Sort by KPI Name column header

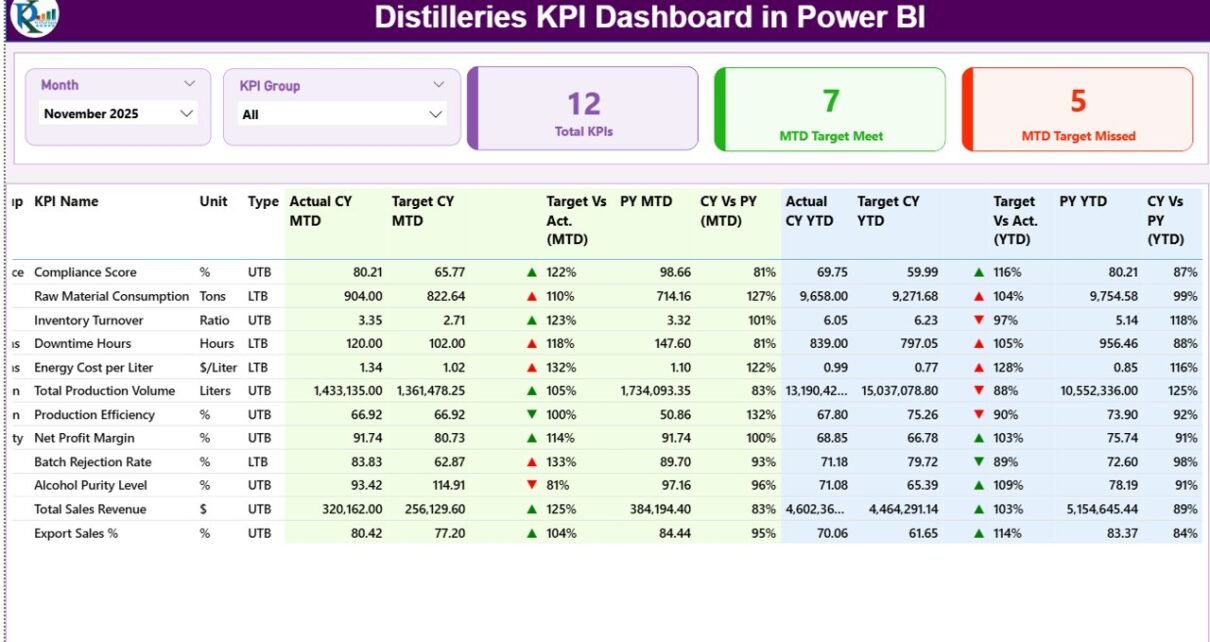[x=66, y=202]
